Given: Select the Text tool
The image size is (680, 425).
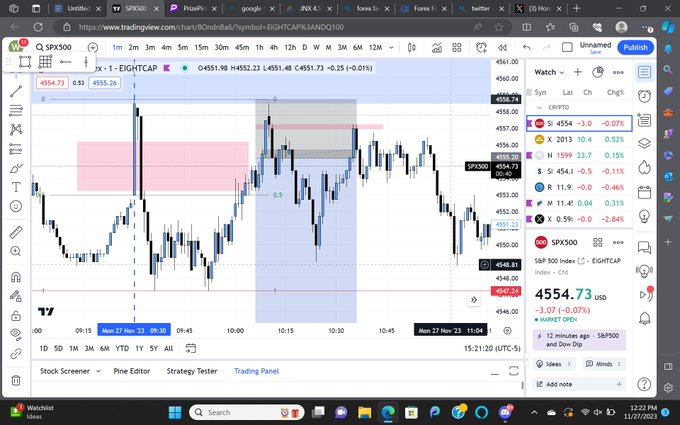Looking at the screenshot, I should point(16,187).
